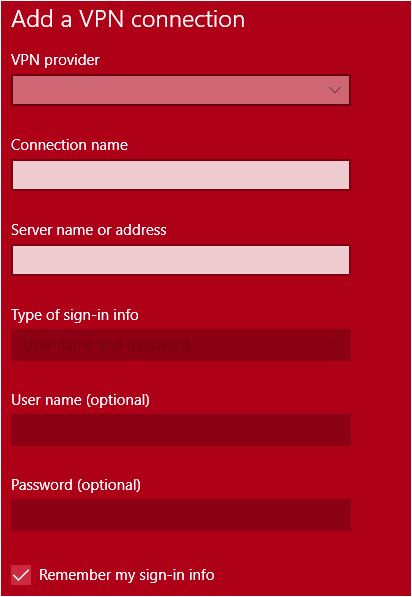Click the white checkmark icon at the bottom

click(x=21, y=575)
